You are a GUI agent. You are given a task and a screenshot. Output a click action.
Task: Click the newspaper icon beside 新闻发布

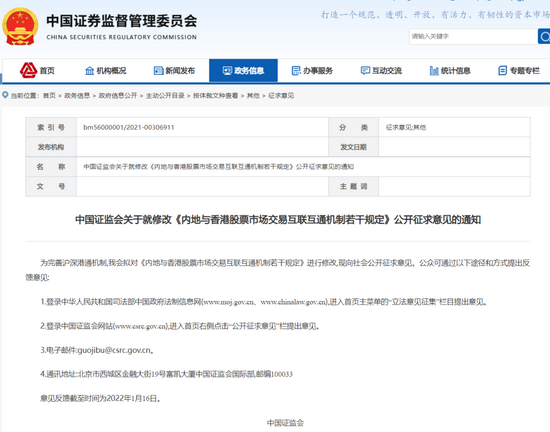pyautogui.click(x=159, y=71)
